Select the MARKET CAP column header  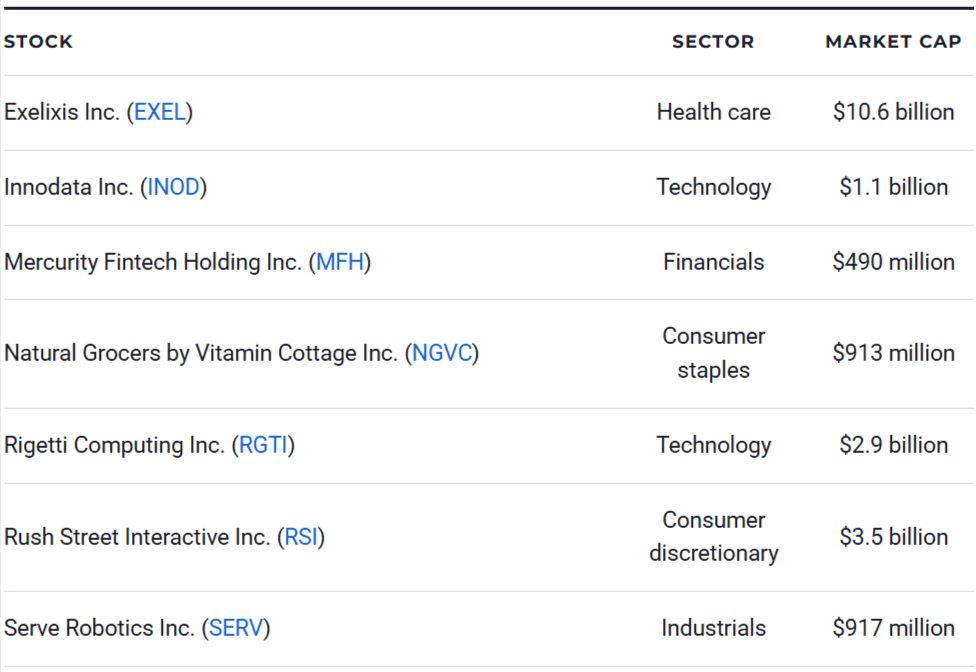click(x=893, y=42)
